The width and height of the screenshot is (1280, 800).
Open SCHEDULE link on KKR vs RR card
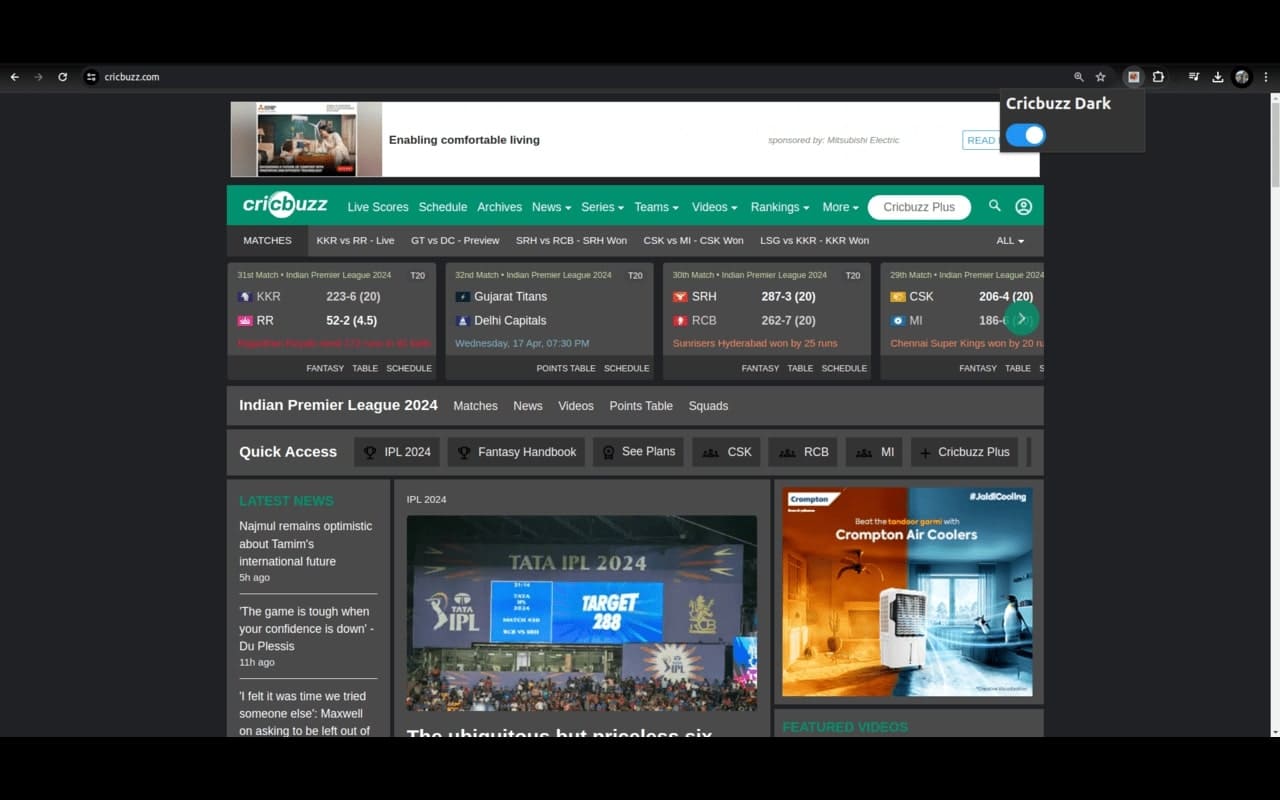click(409, 368)
